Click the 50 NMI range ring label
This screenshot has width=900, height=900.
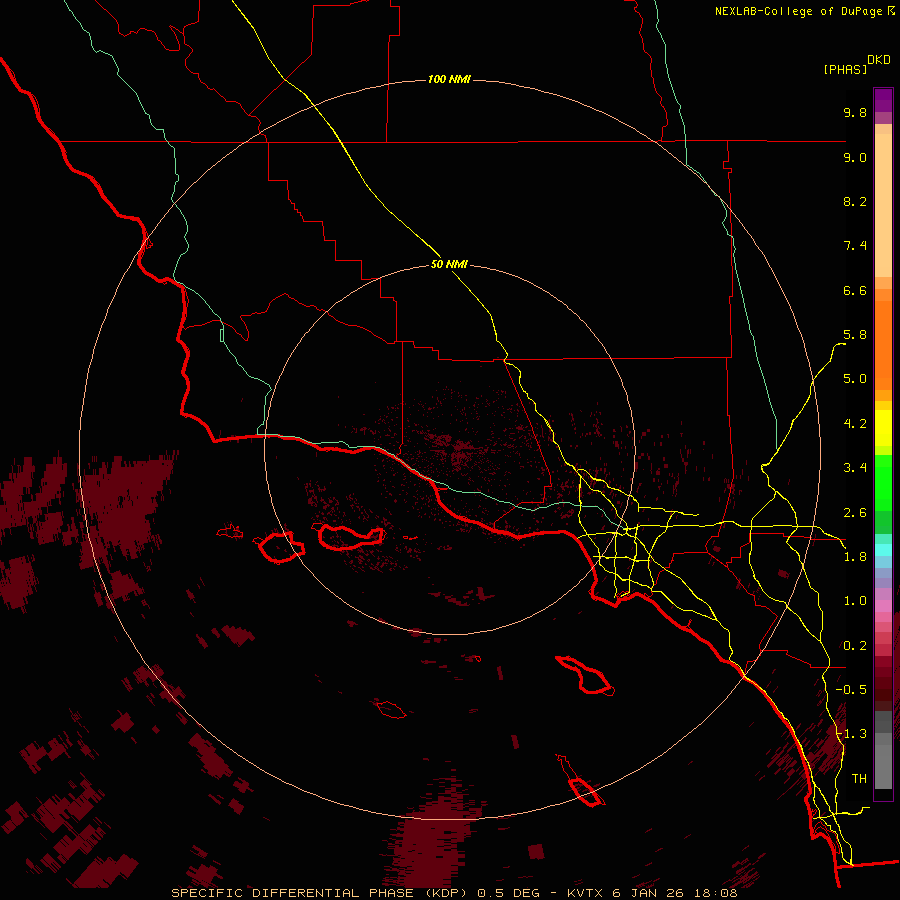[449, 264]
